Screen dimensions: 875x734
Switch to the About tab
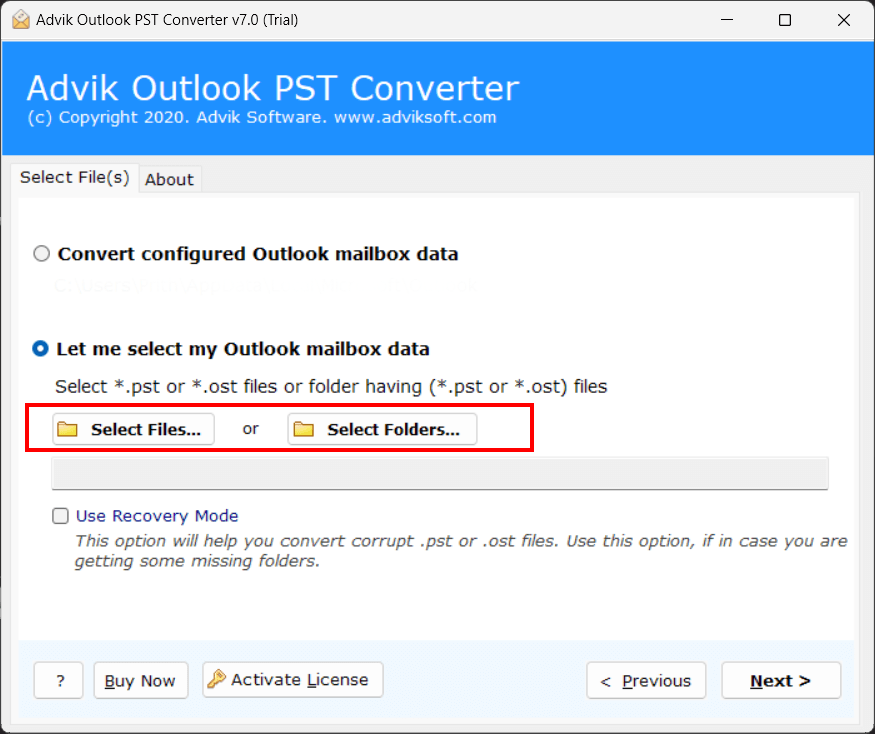pos(169,179)
